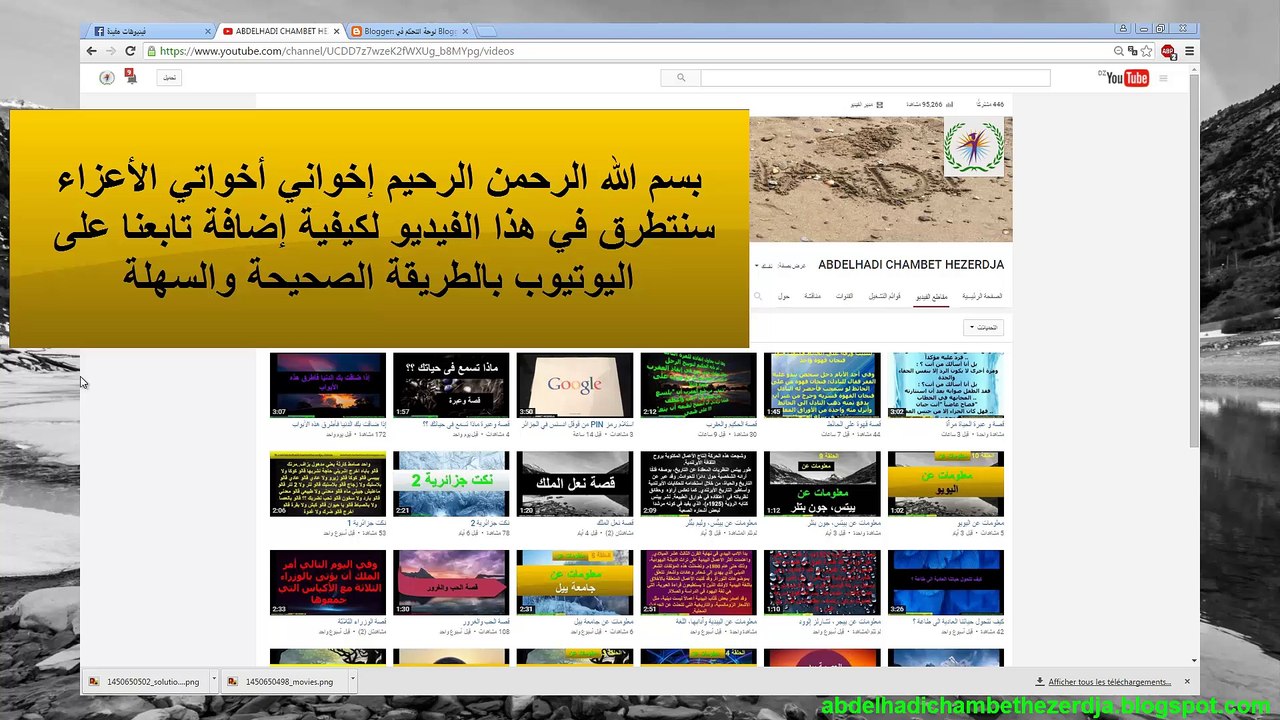The image size is (1280, 720).
Task: Open the channel About tab (حول)
Action: (784, 296)
